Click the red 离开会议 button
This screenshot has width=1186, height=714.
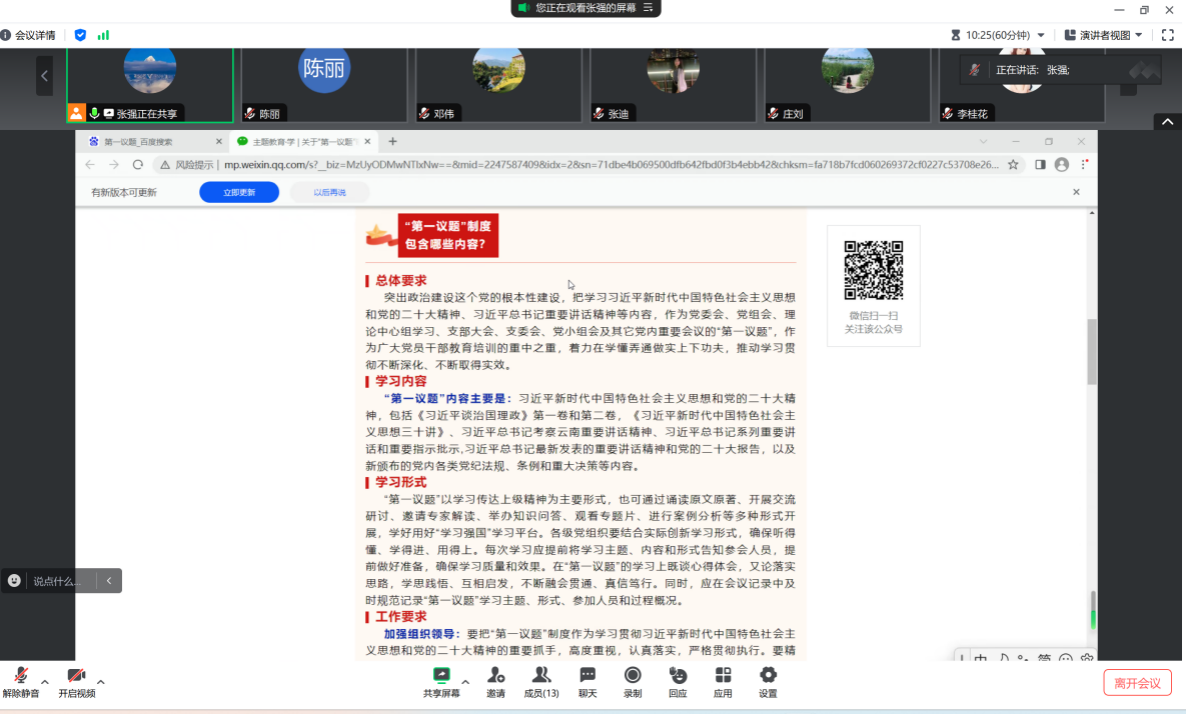coord(1137,683)
